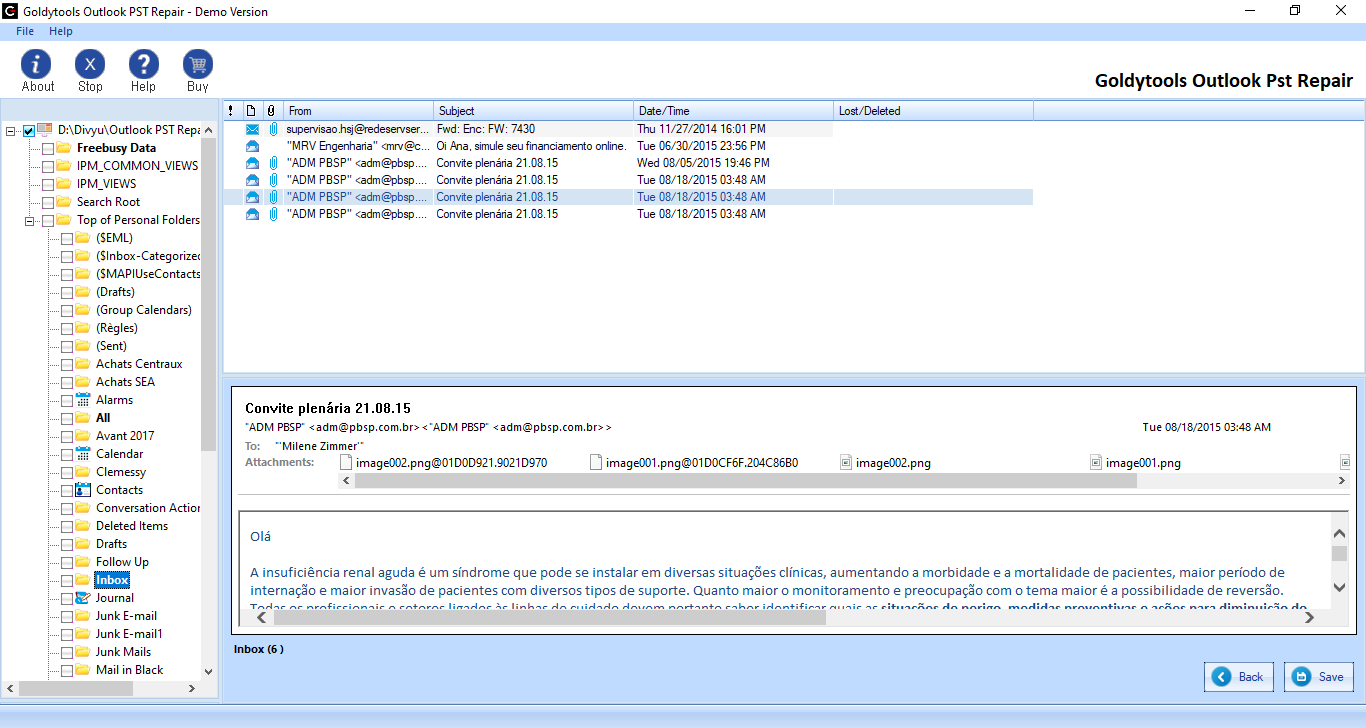1366x728 pixels.
Task: Select the Conversation Action folder
Action: click(x=148, y=508)
